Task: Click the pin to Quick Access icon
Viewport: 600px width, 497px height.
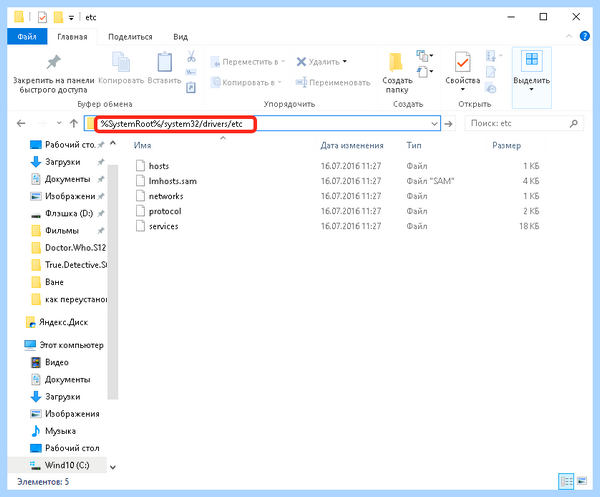Action: [54, 62]
